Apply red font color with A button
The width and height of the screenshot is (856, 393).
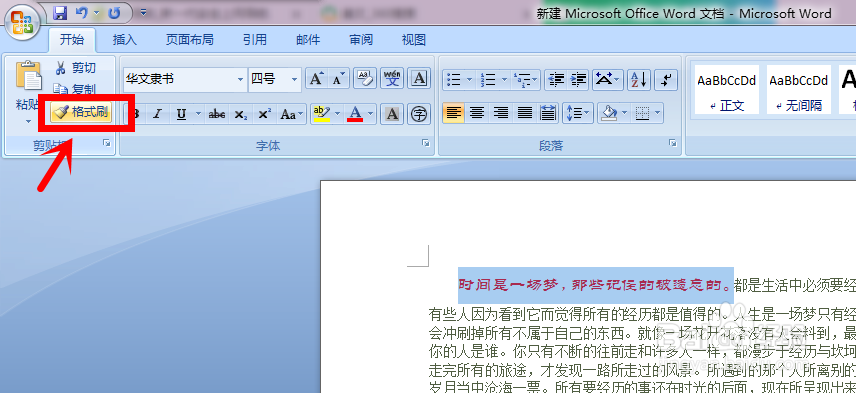tap(355, 114)
